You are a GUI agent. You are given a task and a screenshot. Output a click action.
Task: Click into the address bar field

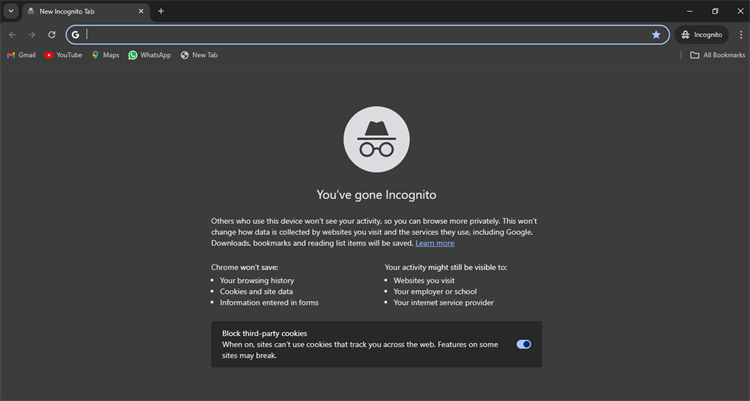point(360,34)
